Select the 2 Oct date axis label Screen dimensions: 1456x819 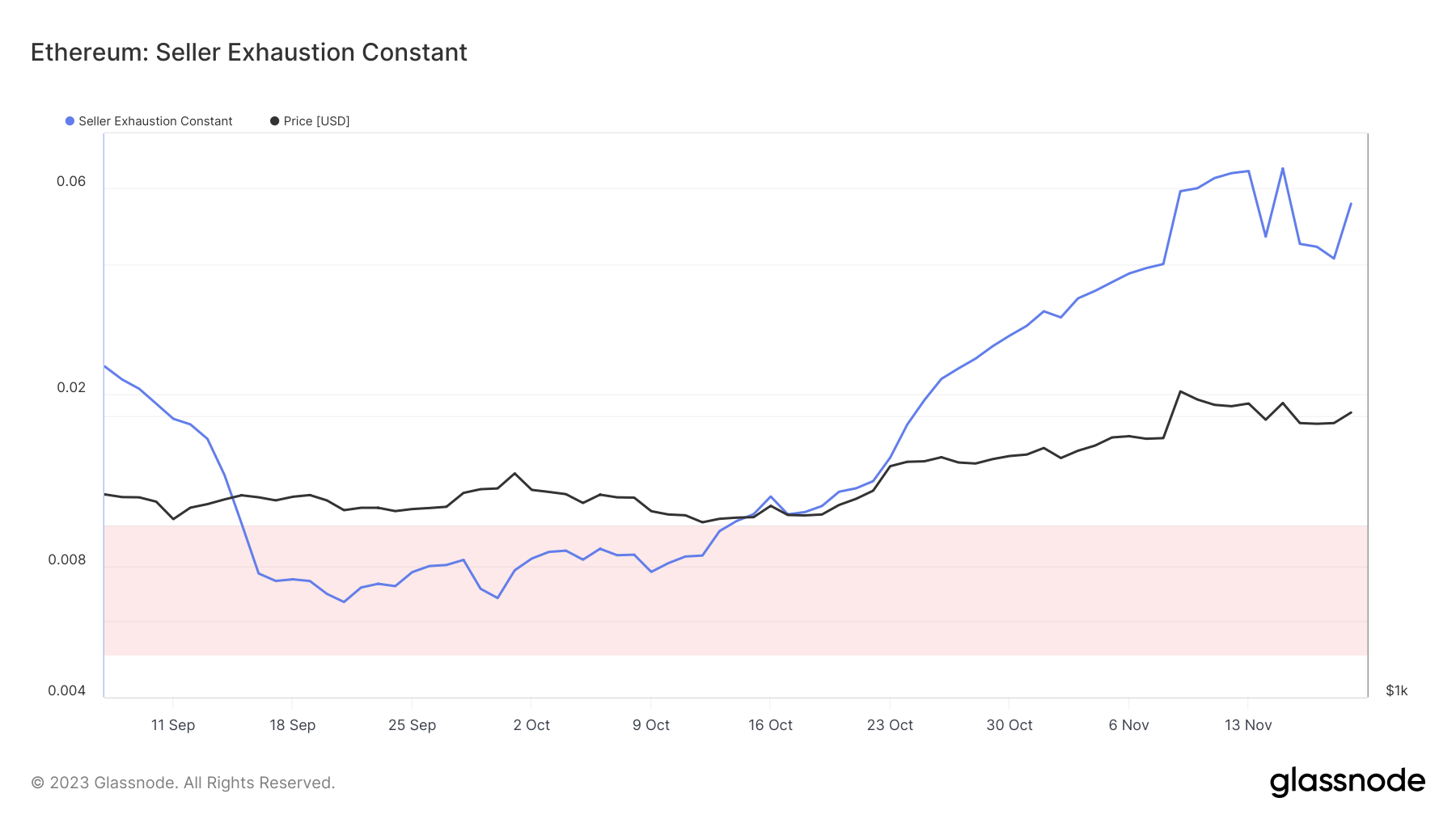pos(531,725)
